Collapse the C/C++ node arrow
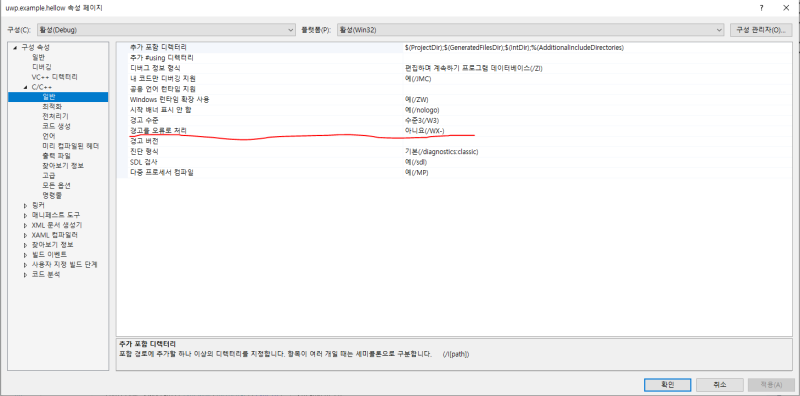Screen dimensions: 800x396 [x=26, y=87]
